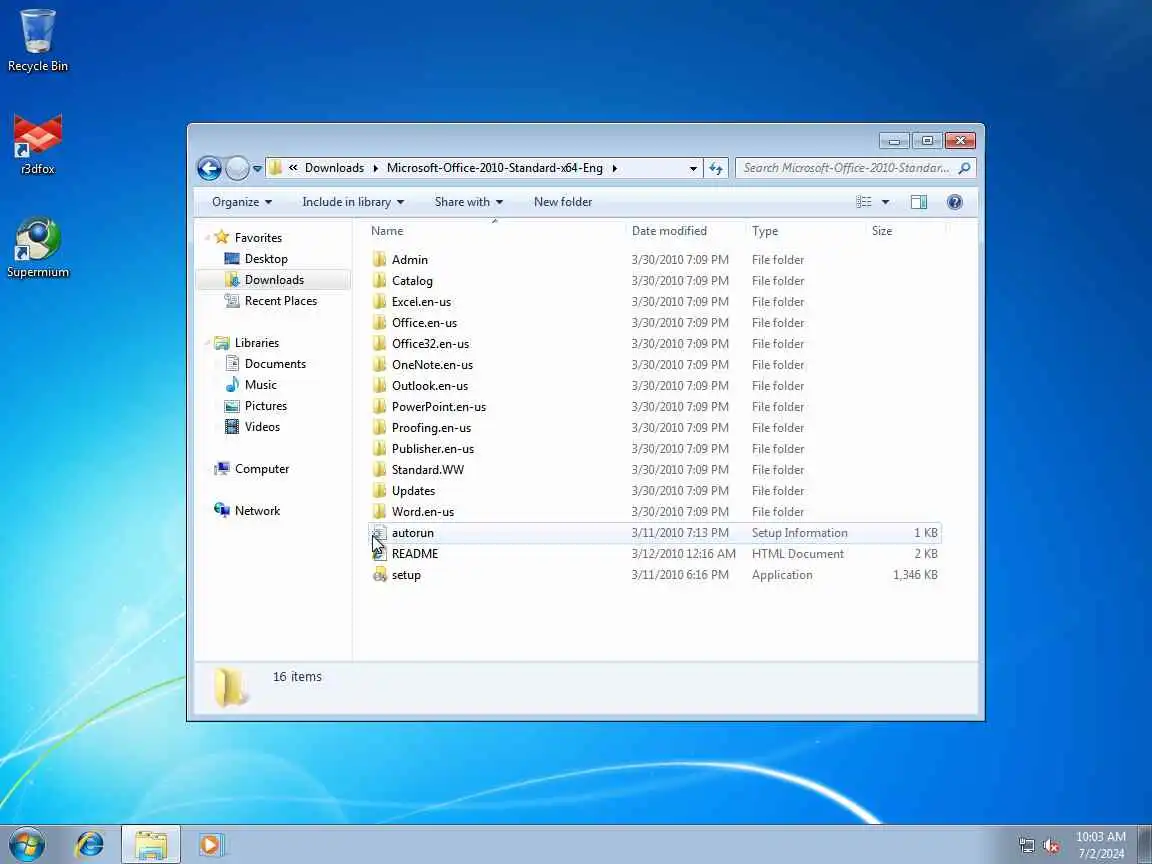
Task: Open the Organize menu
Action: tap(242, 202)
